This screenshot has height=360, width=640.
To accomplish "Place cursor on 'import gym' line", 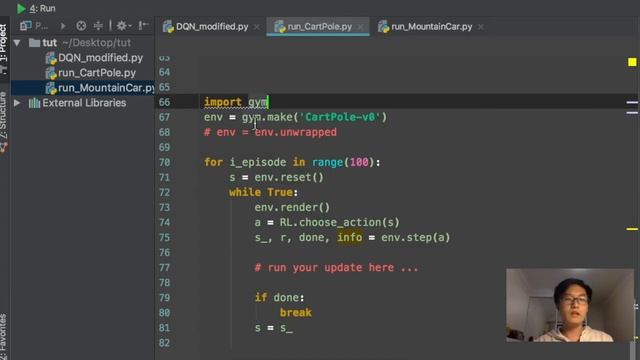I will click(x=236, y=102).
